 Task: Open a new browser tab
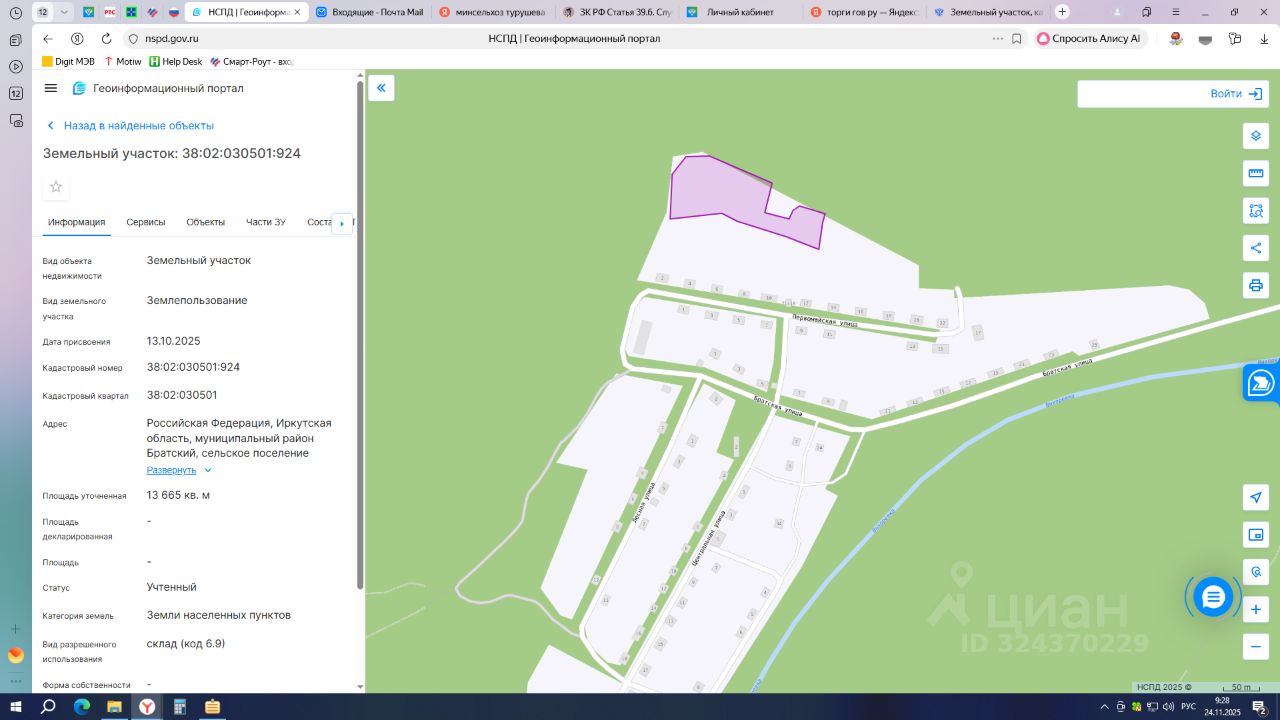pyautogui.click(x=1062, y=12)
